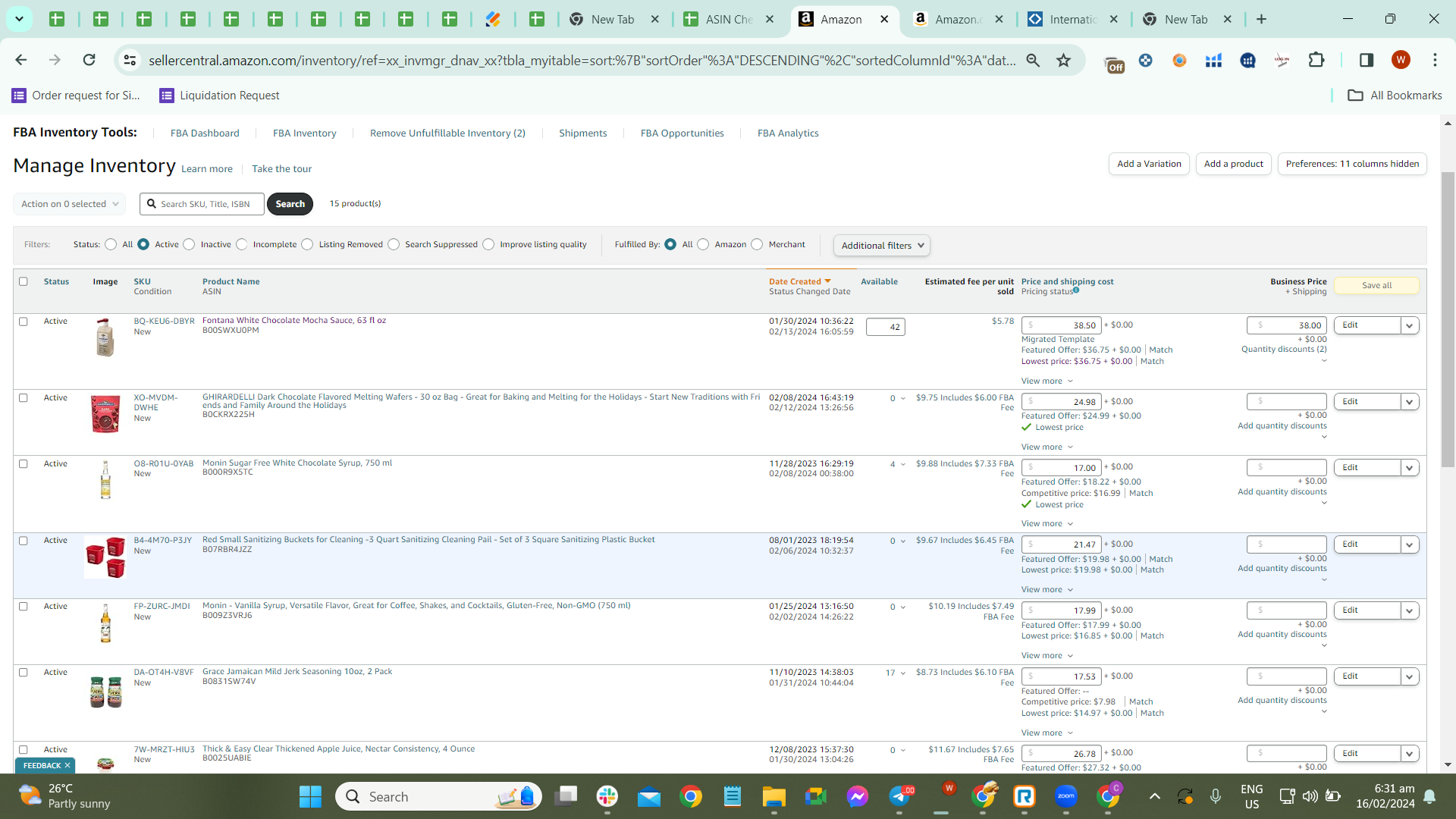
Task: Open FBA Analytics
Action: pos(788,133)
